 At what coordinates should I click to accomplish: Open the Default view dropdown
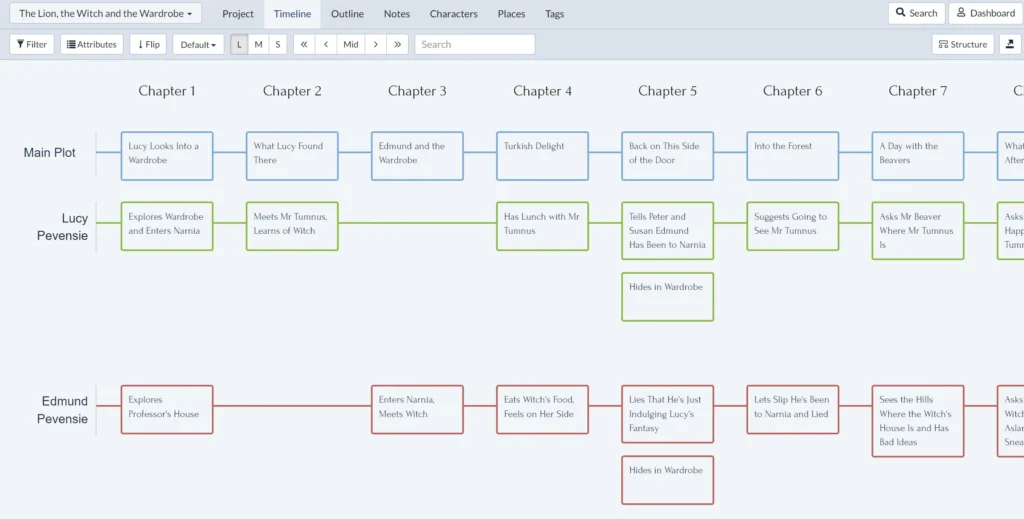tap(199, 44)
